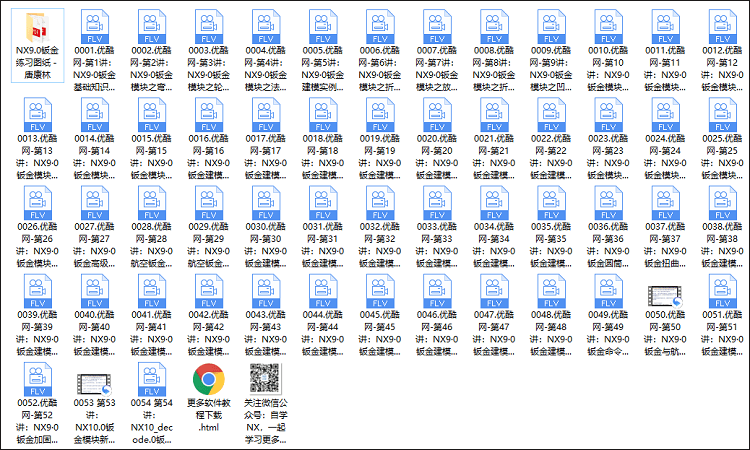Select FLV file icon 0038.优酷网-第38
Screen dimensions: 750x450
pyautogui.click(x=722, y=203)
